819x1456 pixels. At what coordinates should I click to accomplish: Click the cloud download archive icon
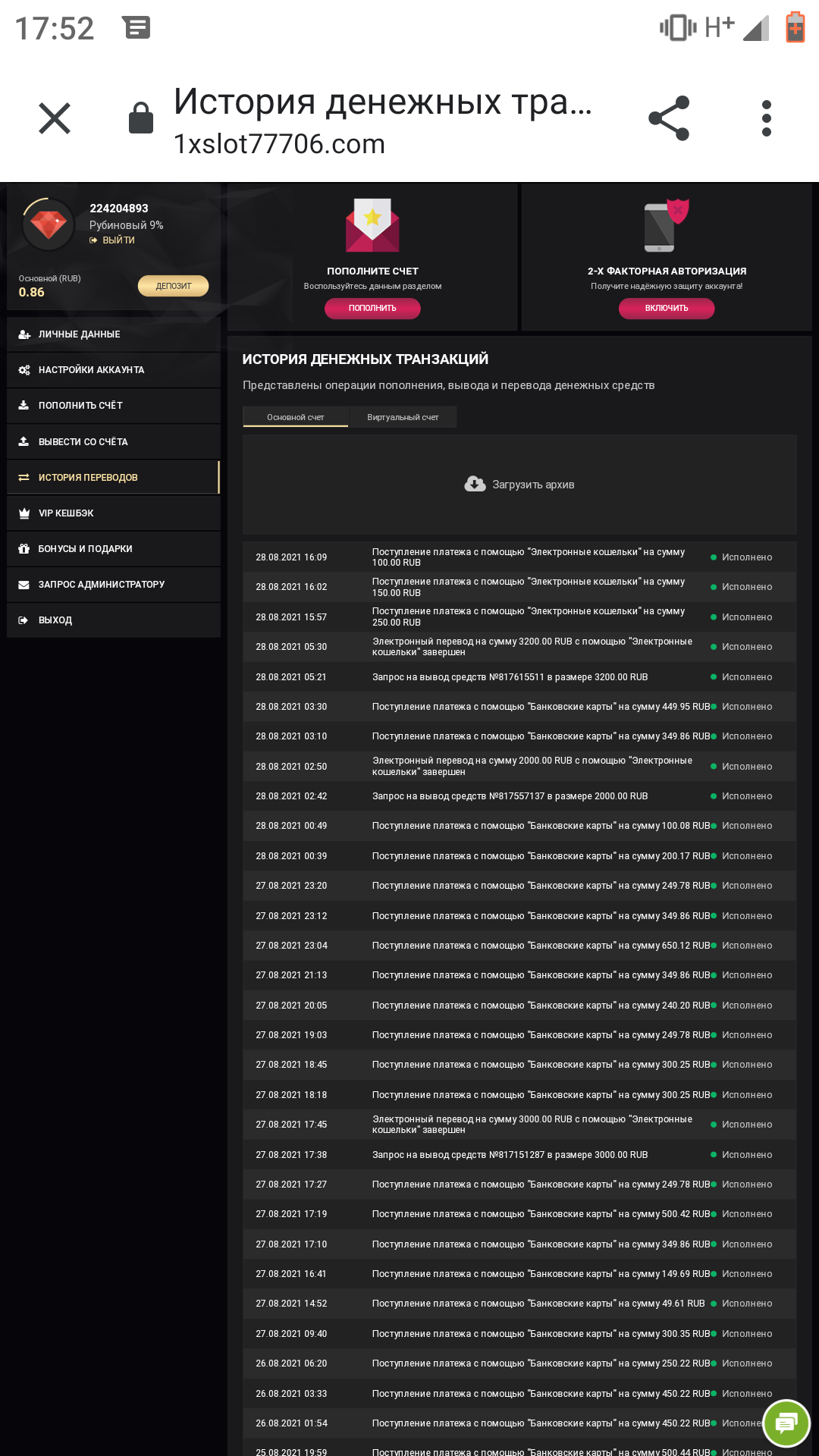[x=475, y=485]
